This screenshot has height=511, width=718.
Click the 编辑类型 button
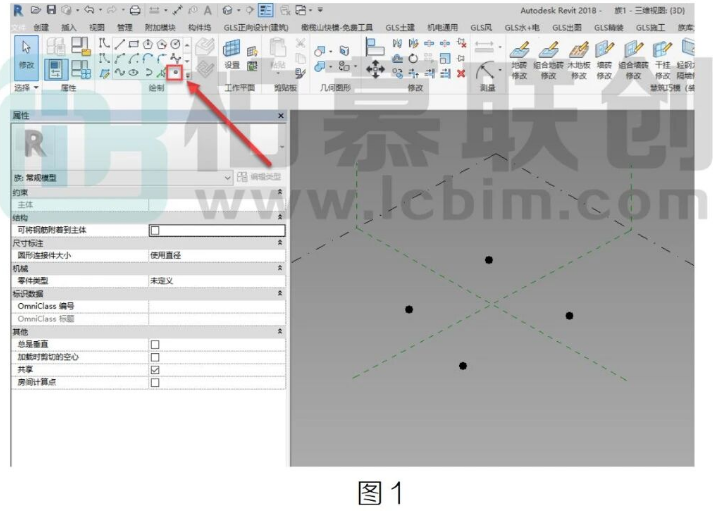tap(259, 177)
